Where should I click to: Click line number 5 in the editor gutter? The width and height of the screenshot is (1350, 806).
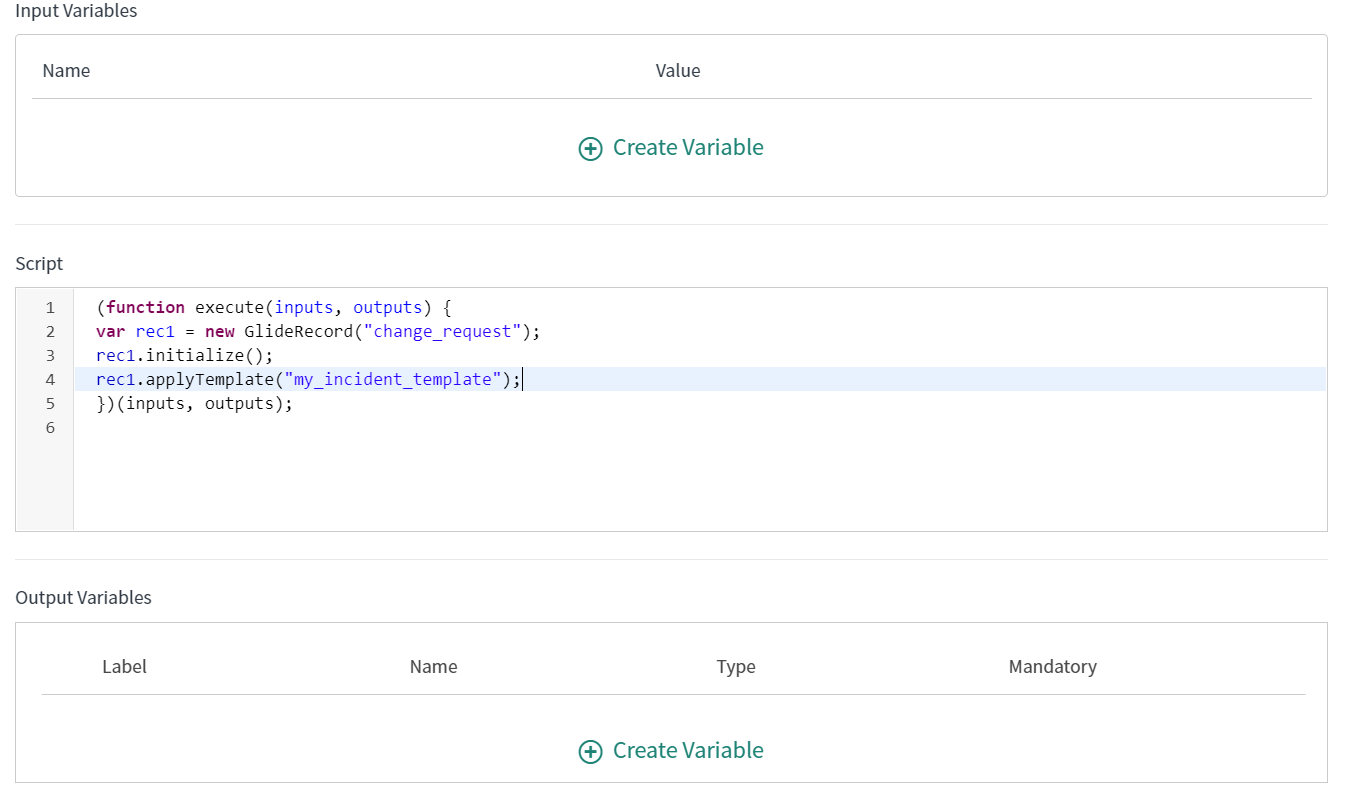(50, 403)
